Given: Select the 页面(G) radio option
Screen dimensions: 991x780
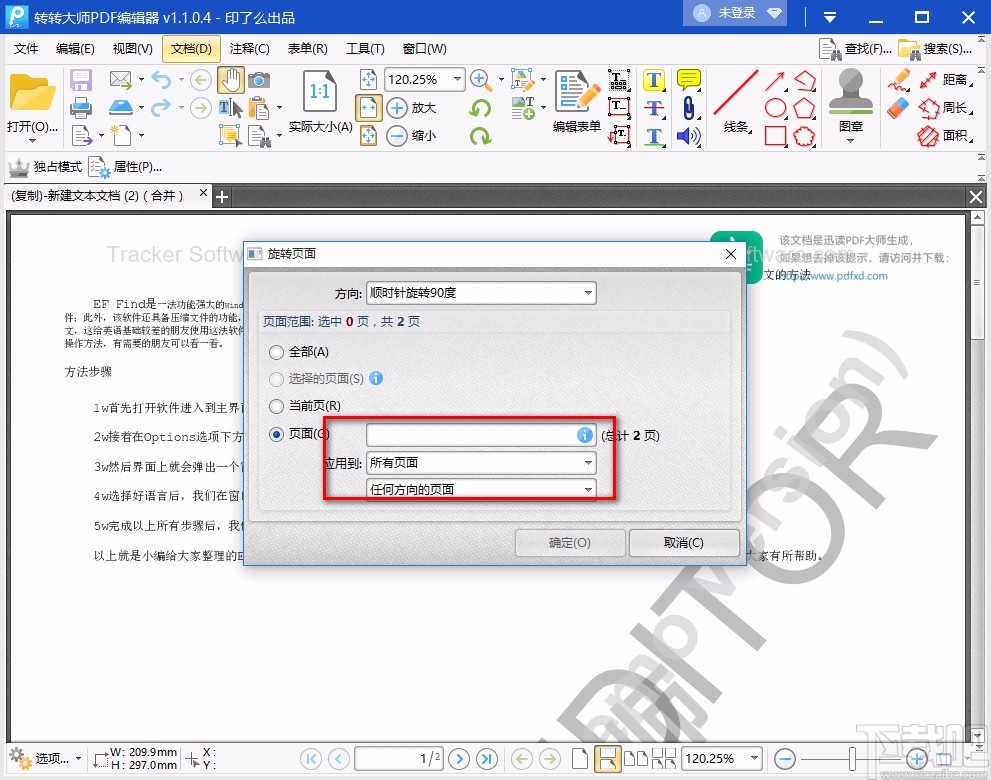Looking at the screenshot, I should click(276, 434).
